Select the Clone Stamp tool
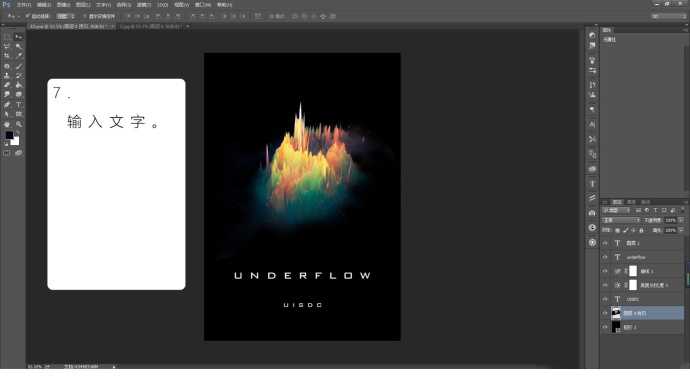 pyautogui.click(x=7, y=76)
